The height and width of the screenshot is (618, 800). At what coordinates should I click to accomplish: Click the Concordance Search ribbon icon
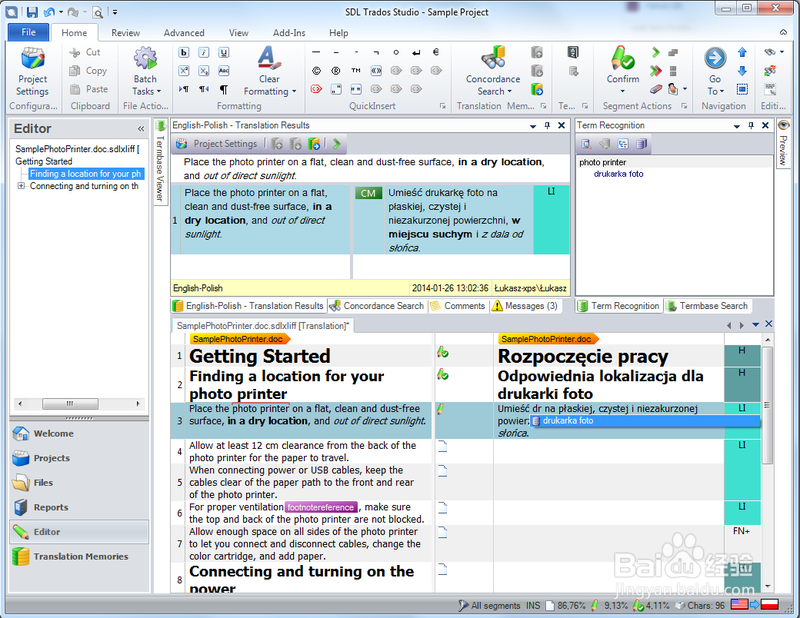point(492,66)
